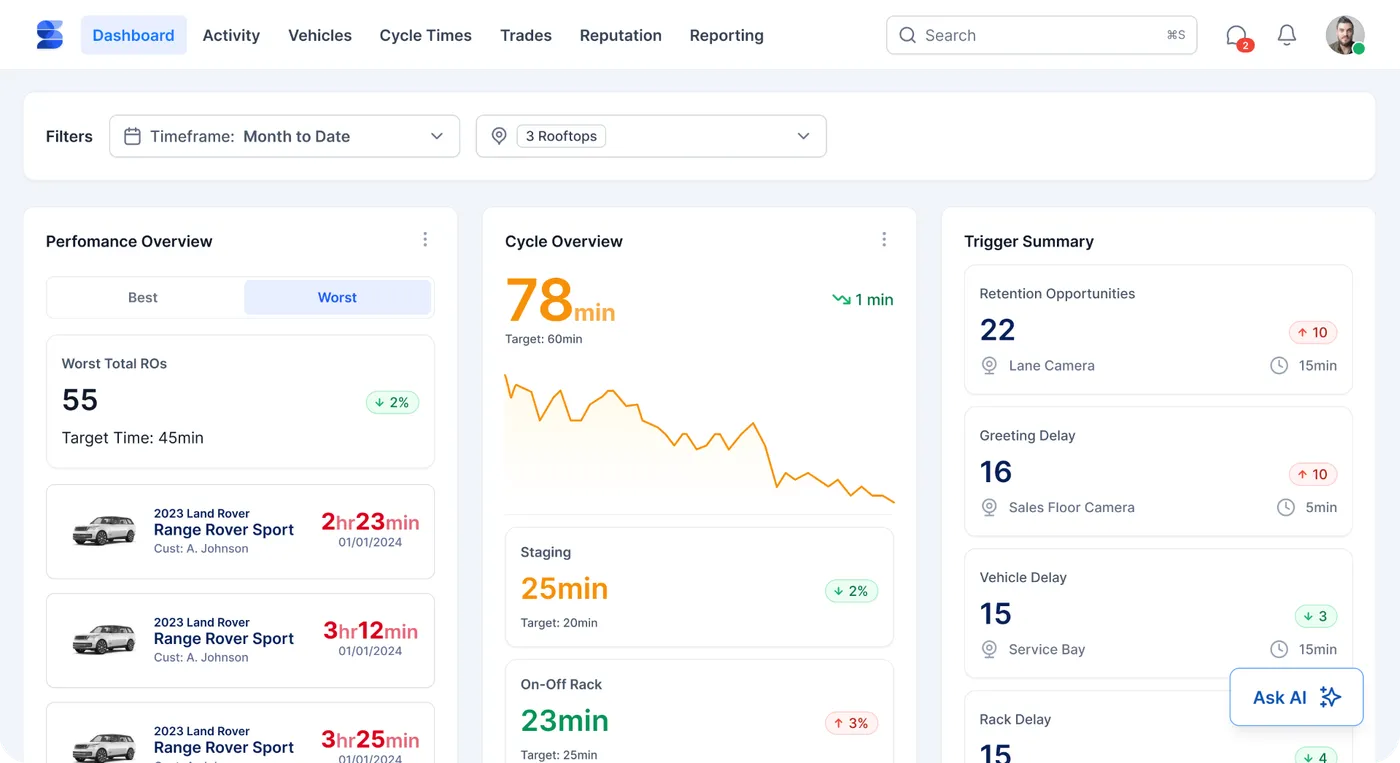Click the 3hr12min Range Rover car image
Image resolution: width=1400 pixels, height=763 pixels.
tap(104, 640)
